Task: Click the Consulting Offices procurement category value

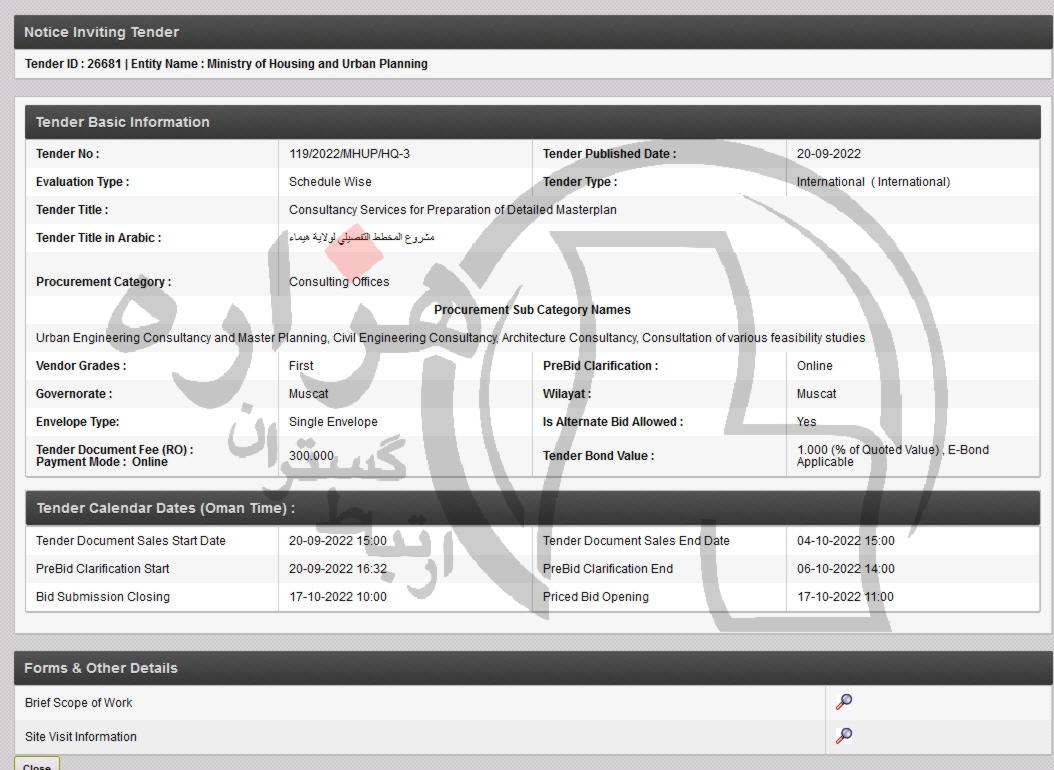Action: click(339, 282)
